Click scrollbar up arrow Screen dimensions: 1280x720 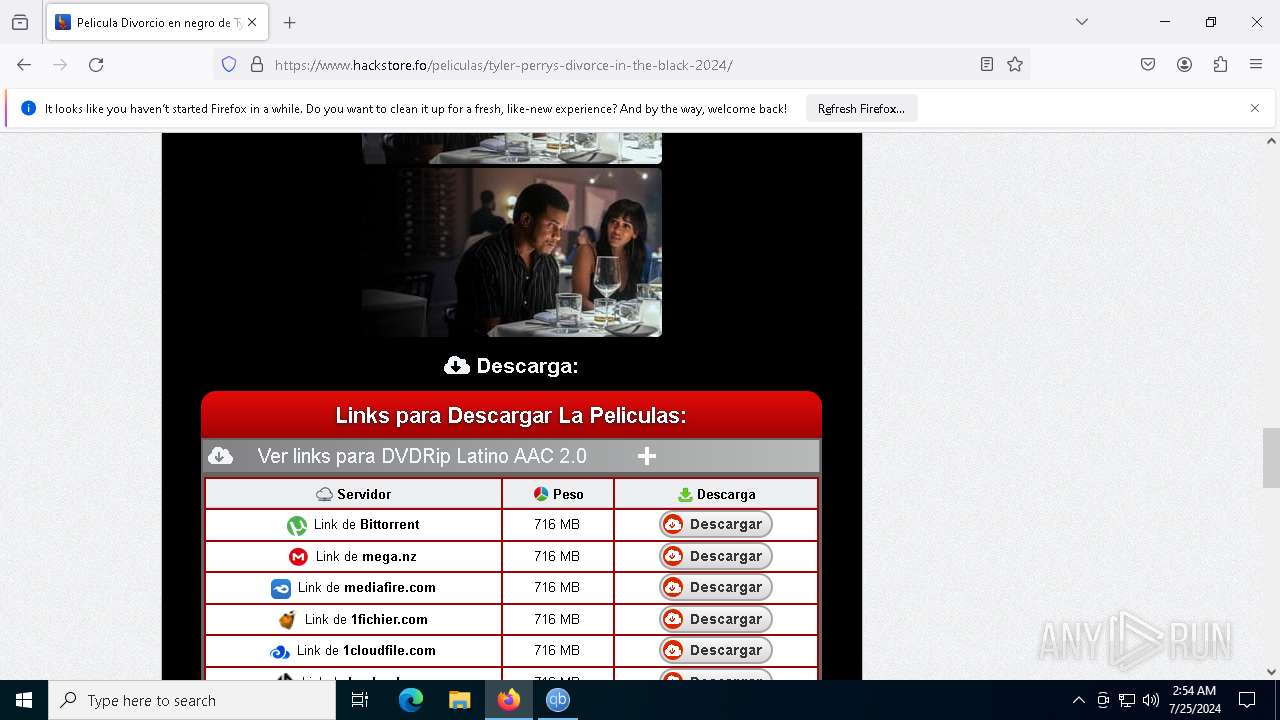coord(1271,141)
